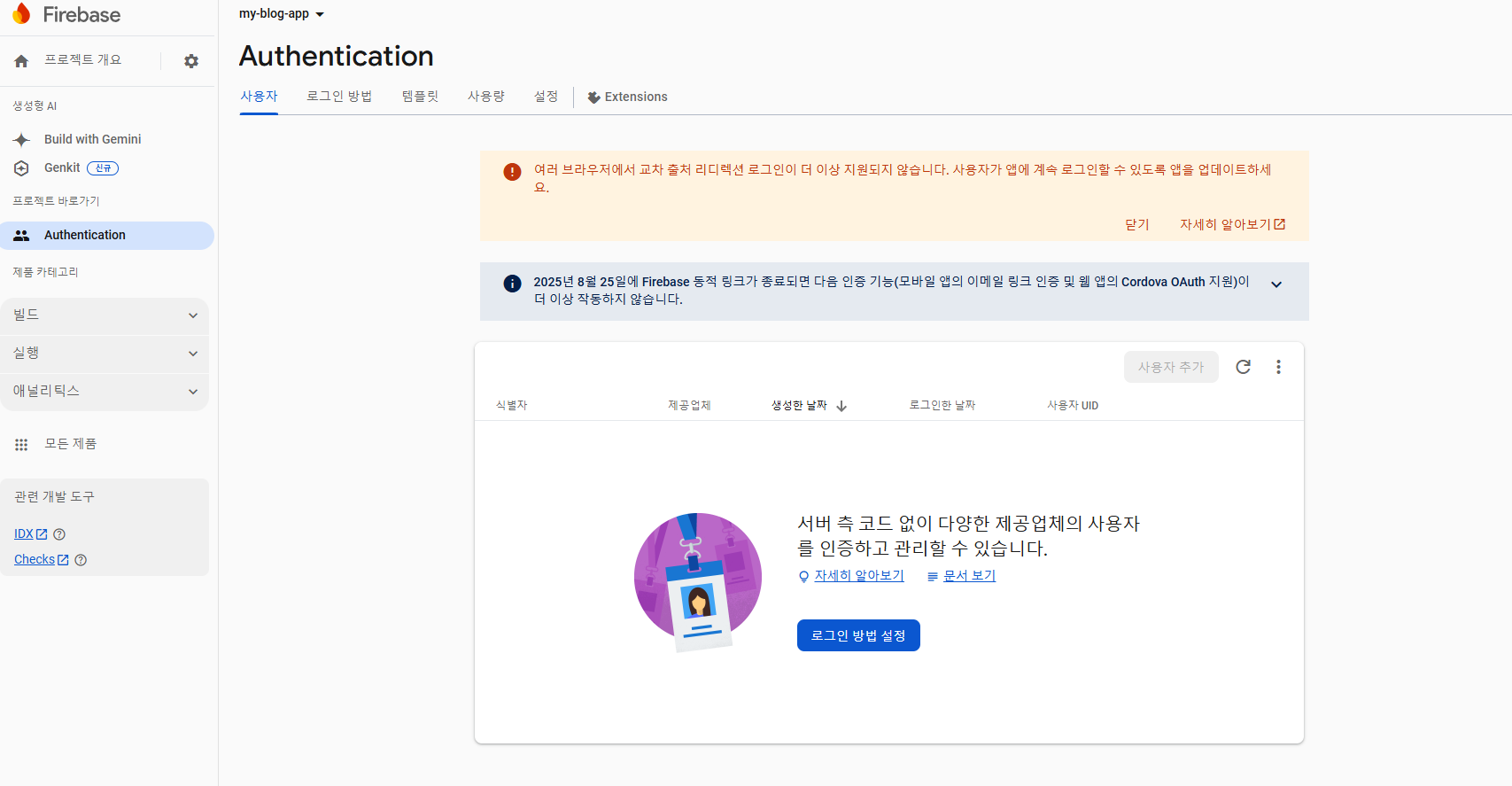
Task: Click the sort arrow beside 생성한 날짜
Action: [x=841, y=406]
